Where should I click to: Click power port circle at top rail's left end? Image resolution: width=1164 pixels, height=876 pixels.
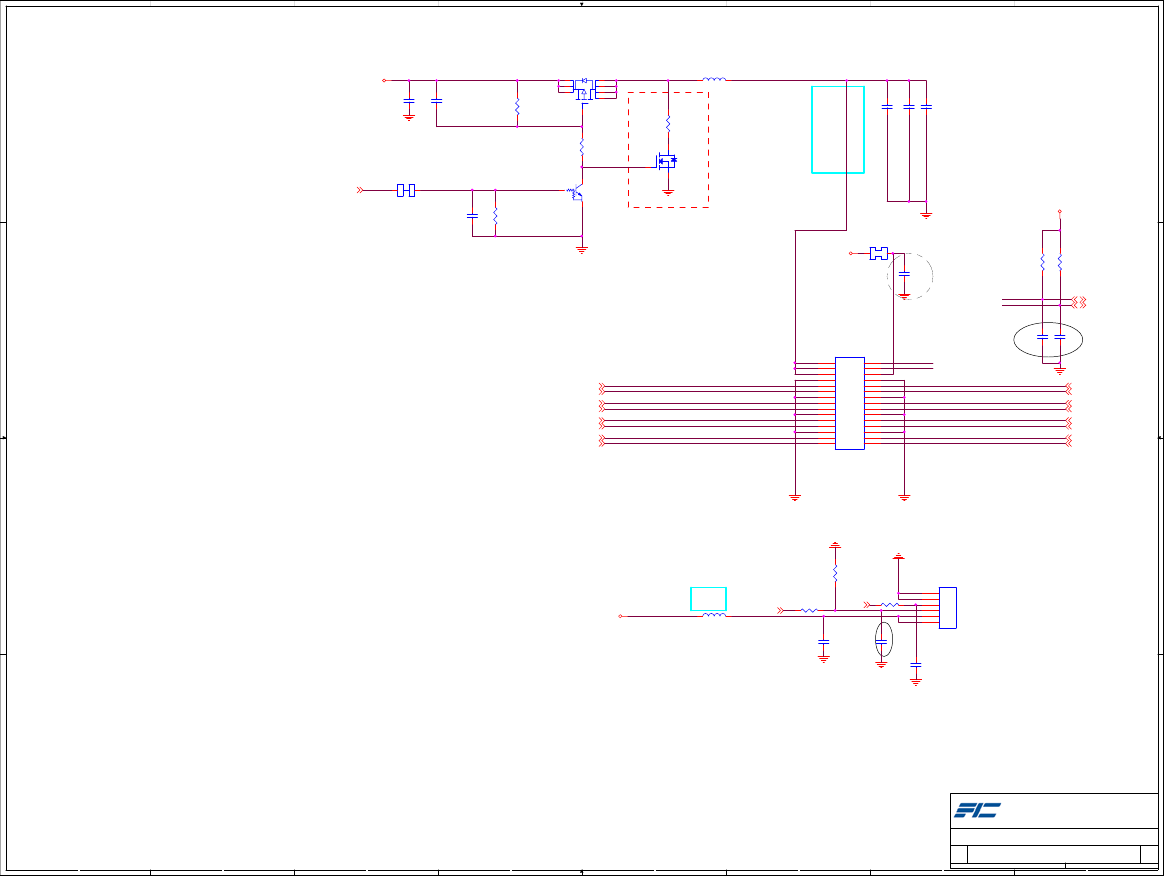[x=384, y=80]
